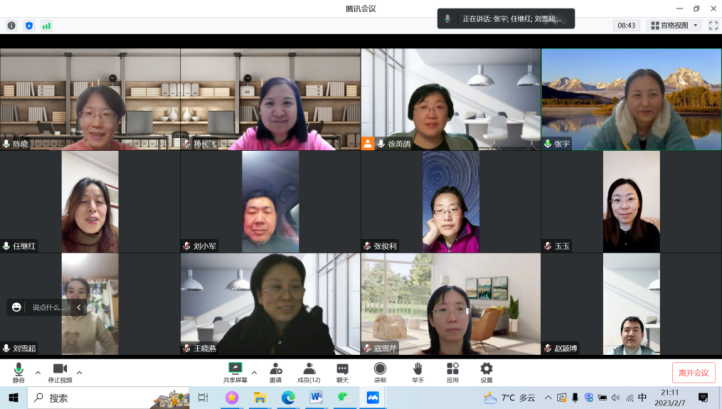Open system volume tray icon
722x409 pixels.
coord(616,397)
